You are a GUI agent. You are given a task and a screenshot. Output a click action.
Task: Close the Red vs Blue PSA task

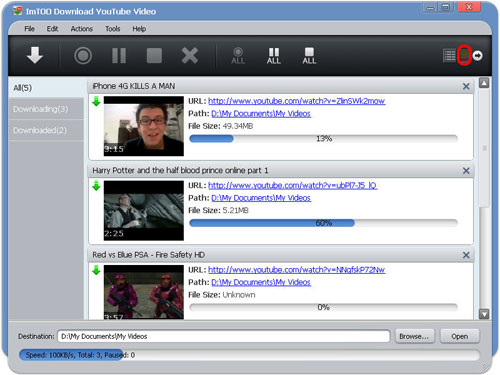(x=466, y=255)
